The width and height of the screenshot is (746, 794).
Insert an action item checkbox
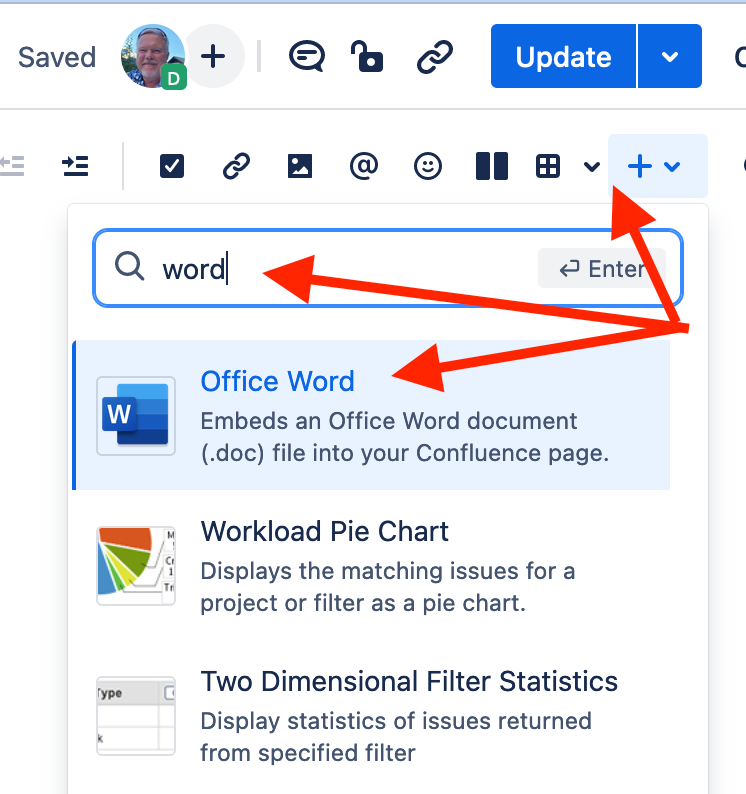coord(172,166)
